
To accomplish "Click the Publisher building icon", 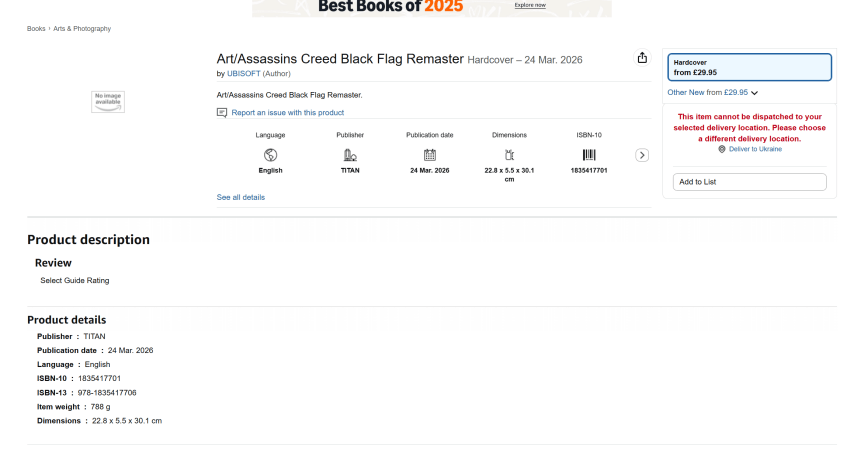I will coord(350,155).
